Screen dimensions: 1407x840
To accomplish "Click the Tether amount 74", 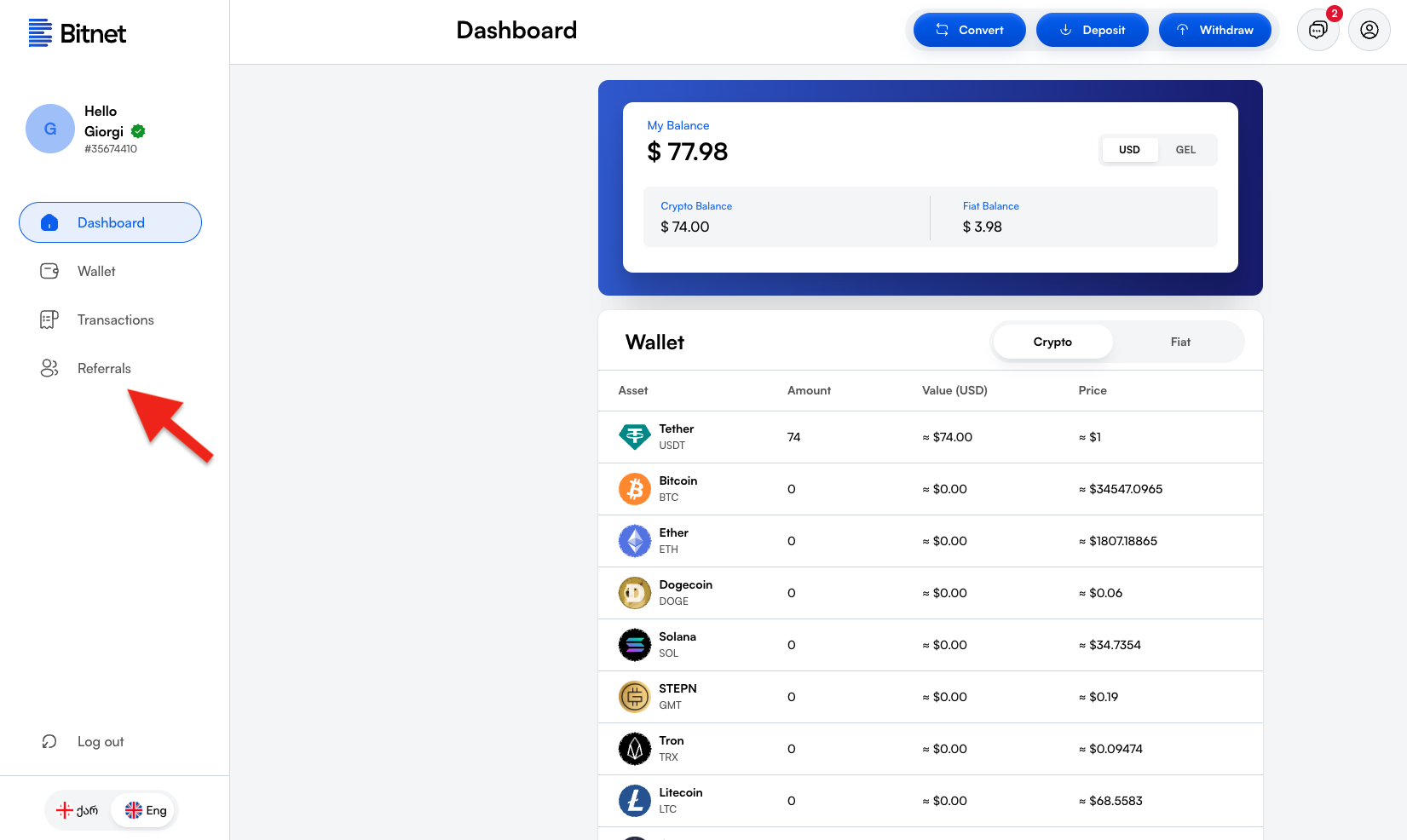I will point(793,437).
